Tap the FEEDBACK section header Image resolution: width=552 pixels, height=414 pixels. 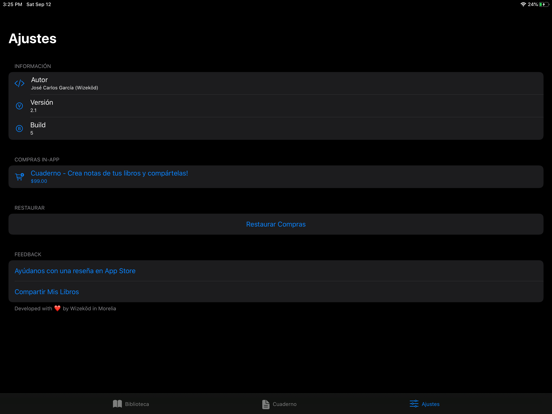coord(28,254)
